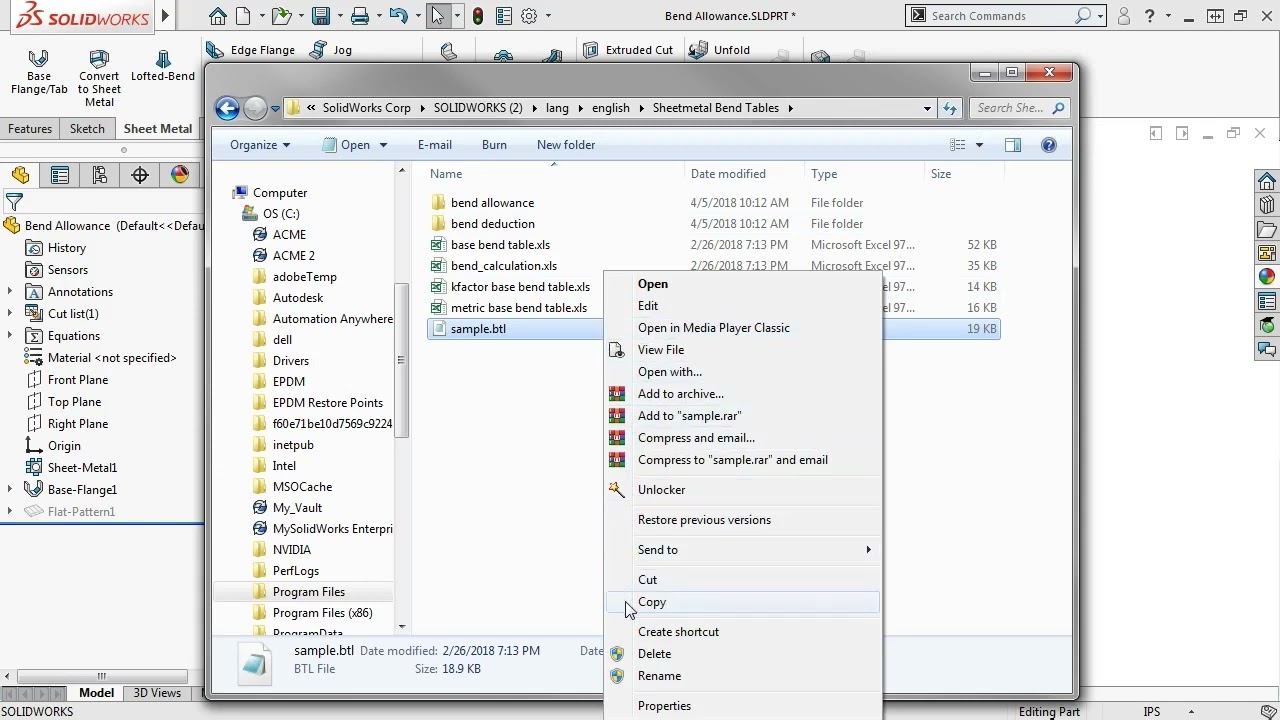Expand the SOLIDWORKS menu flyout arrow
The image size is (1280, 720).
(x=166, y=16)
